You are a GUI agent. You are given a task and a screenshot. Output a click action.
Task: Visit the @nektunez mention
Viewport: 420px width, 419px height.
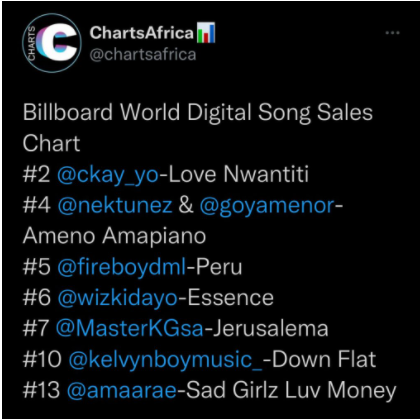[115, 205]
